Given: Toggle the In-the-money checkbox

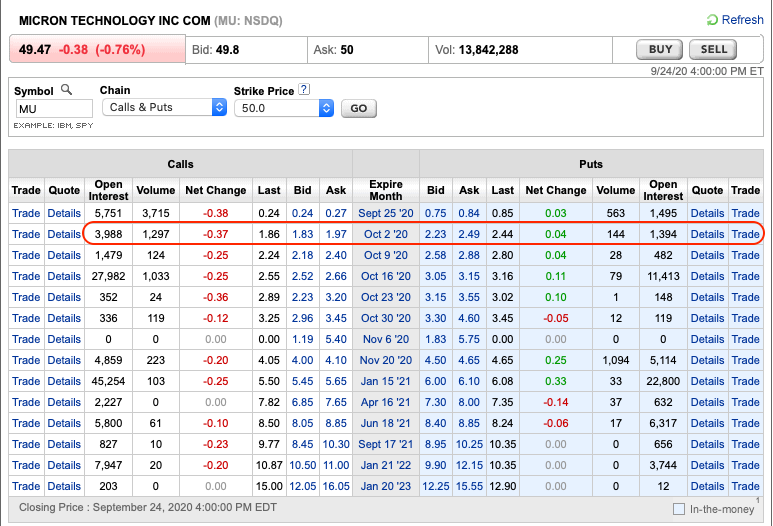Looking at the screenshot, I should coord(680,509).
